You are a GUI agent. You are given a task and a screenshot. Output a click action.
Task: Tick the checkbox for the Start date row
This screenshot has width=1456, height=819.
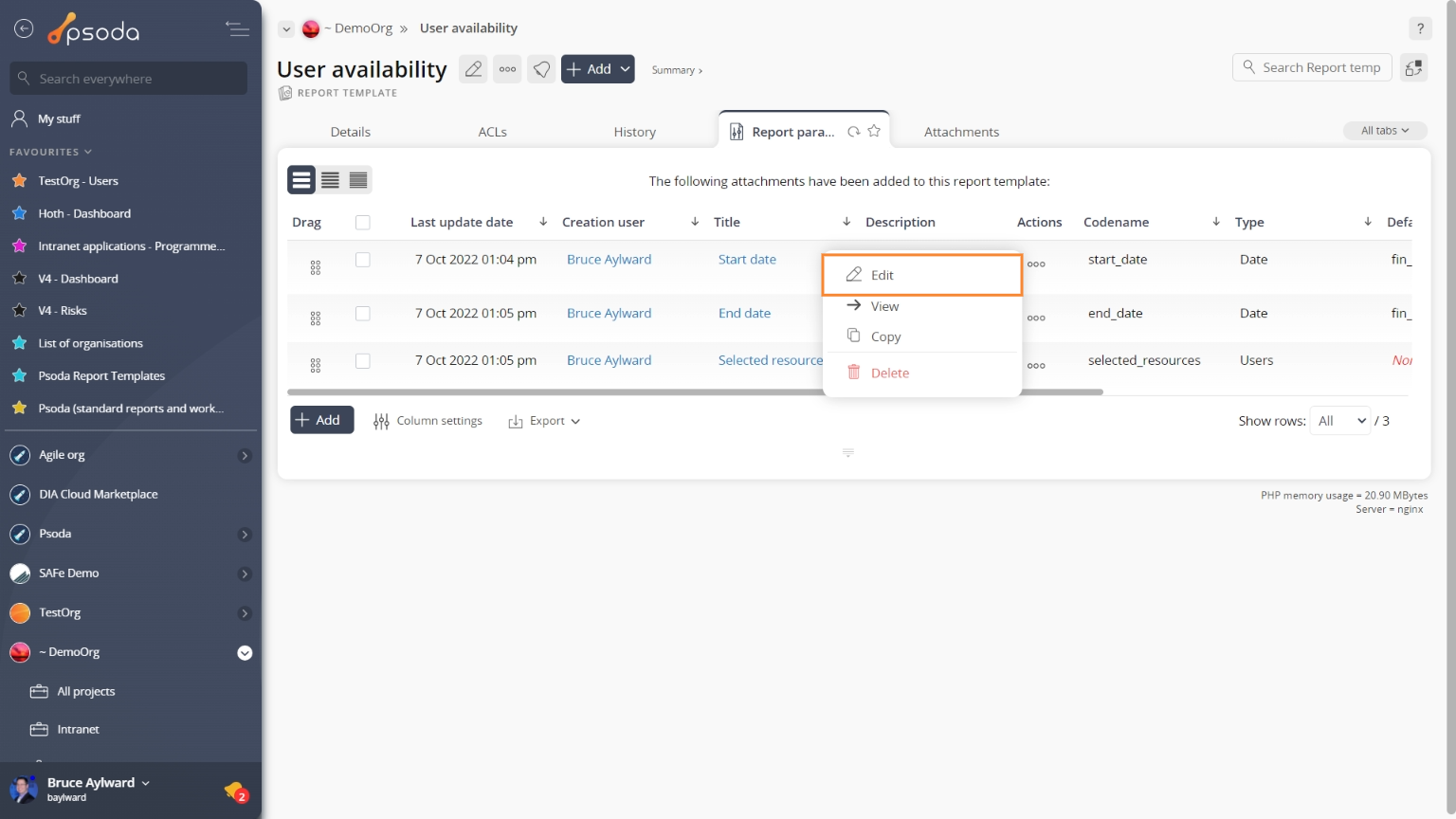[x=362, y=260]
